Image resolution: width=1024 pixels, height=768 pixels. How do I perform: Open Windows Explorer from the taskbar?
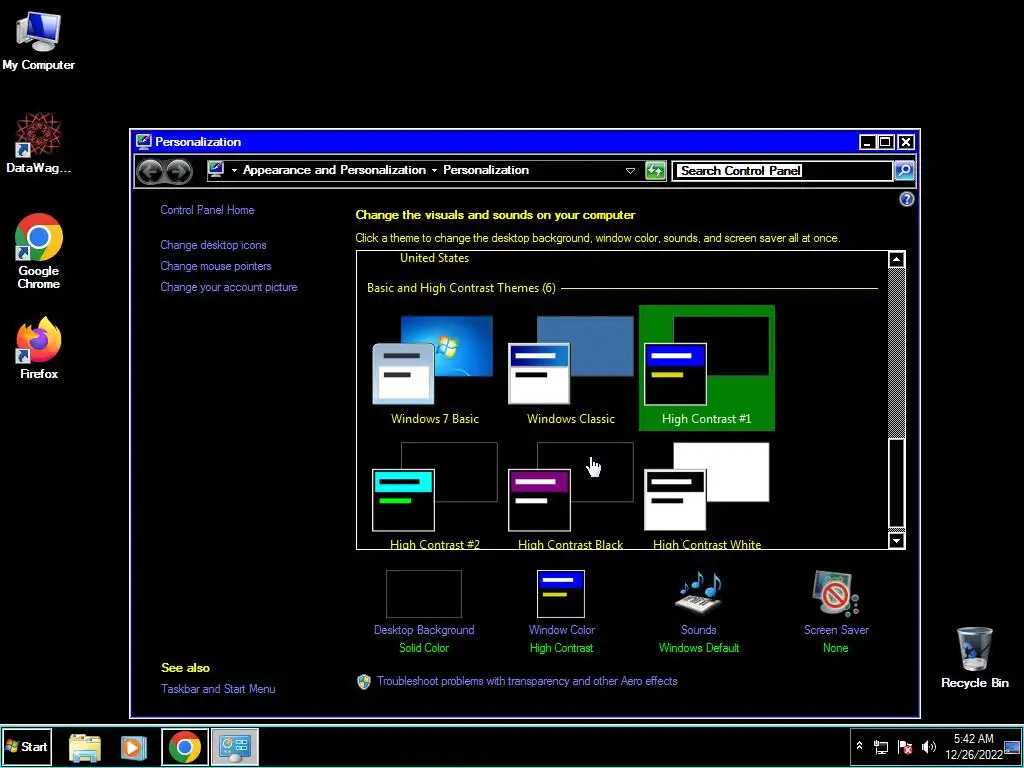[x=85, y=747]
